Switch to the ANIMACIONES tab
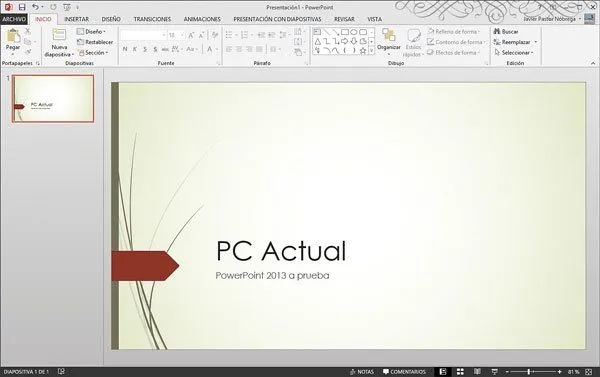600x377 pixels. pyautogui.click(x=202, y=19)
